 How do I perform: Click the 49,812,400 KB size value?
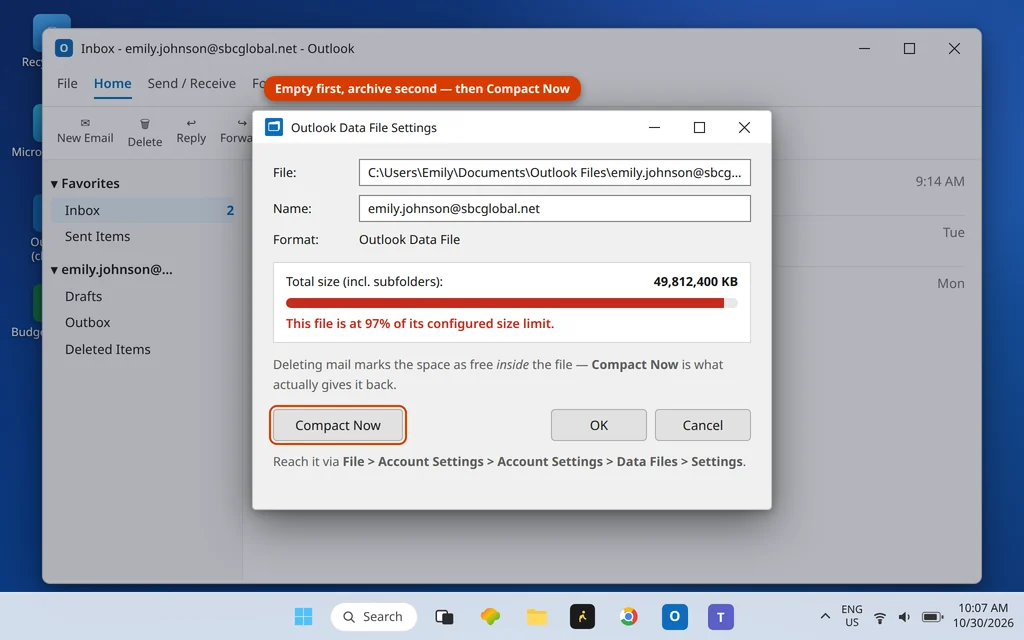pyautogui.click(x=696, y=281)
